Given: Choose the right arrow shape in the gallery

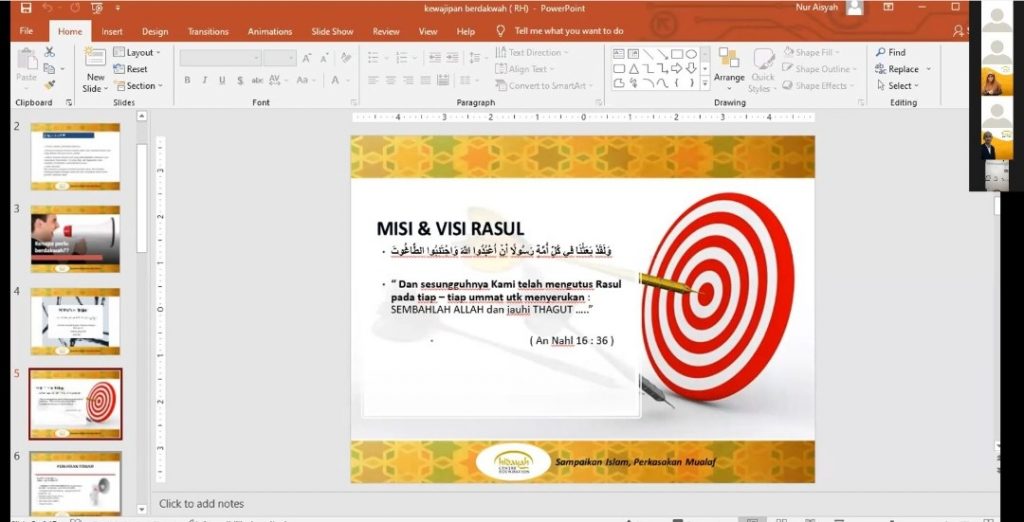Looking at the screenshot, I should 677,69.
